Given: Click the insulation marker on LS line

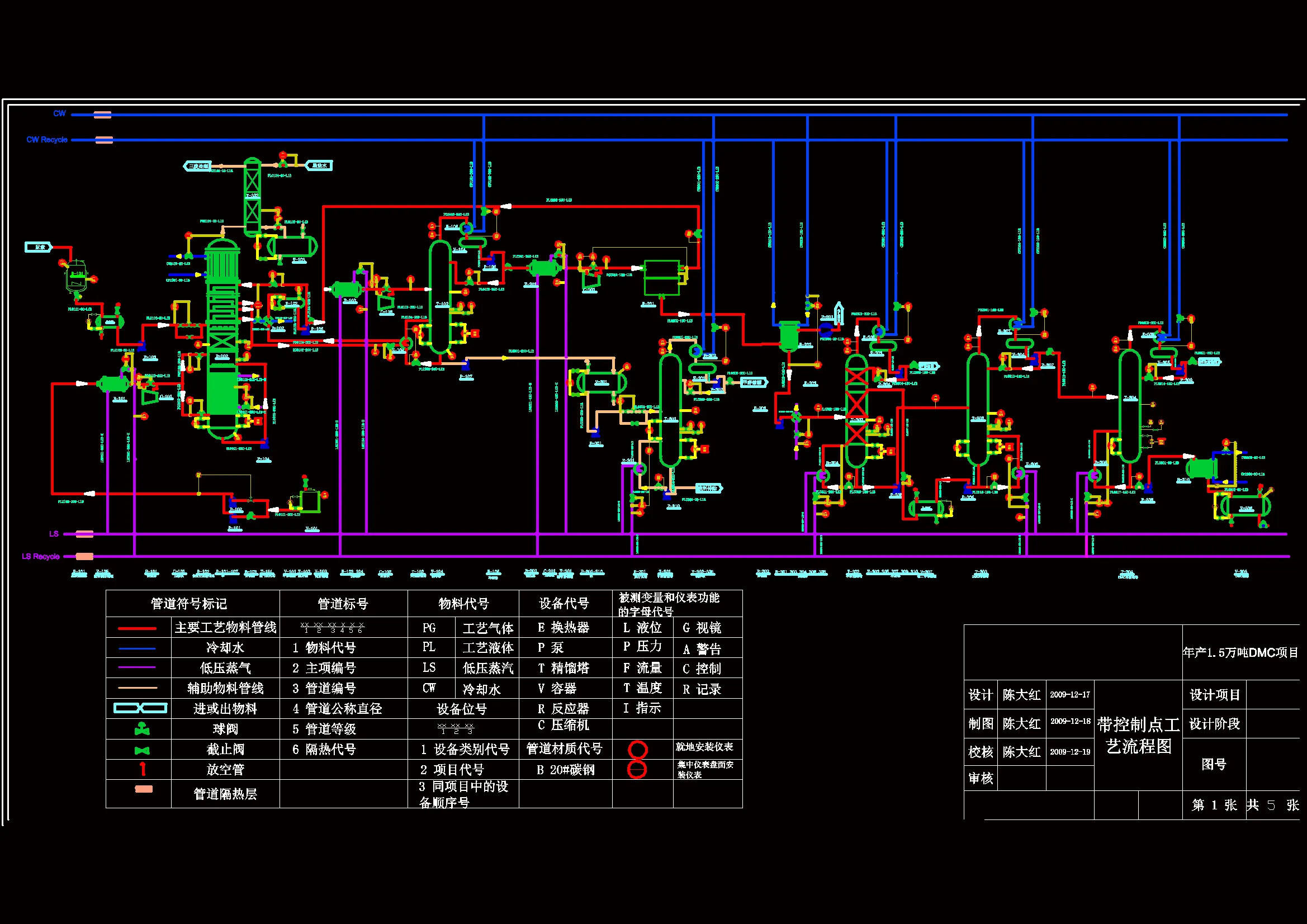Looking at the screenshot, I should pyautogui.click(x=84, y=534).
